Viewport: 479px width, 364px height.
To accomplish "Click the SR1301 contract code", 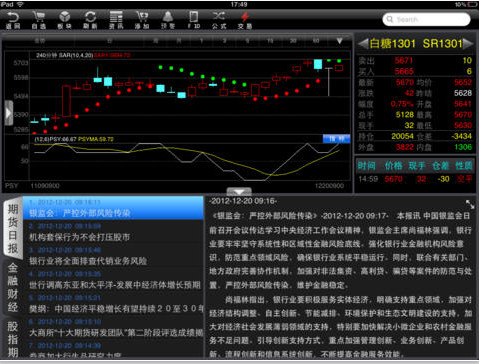I will (x=443, y=43).
